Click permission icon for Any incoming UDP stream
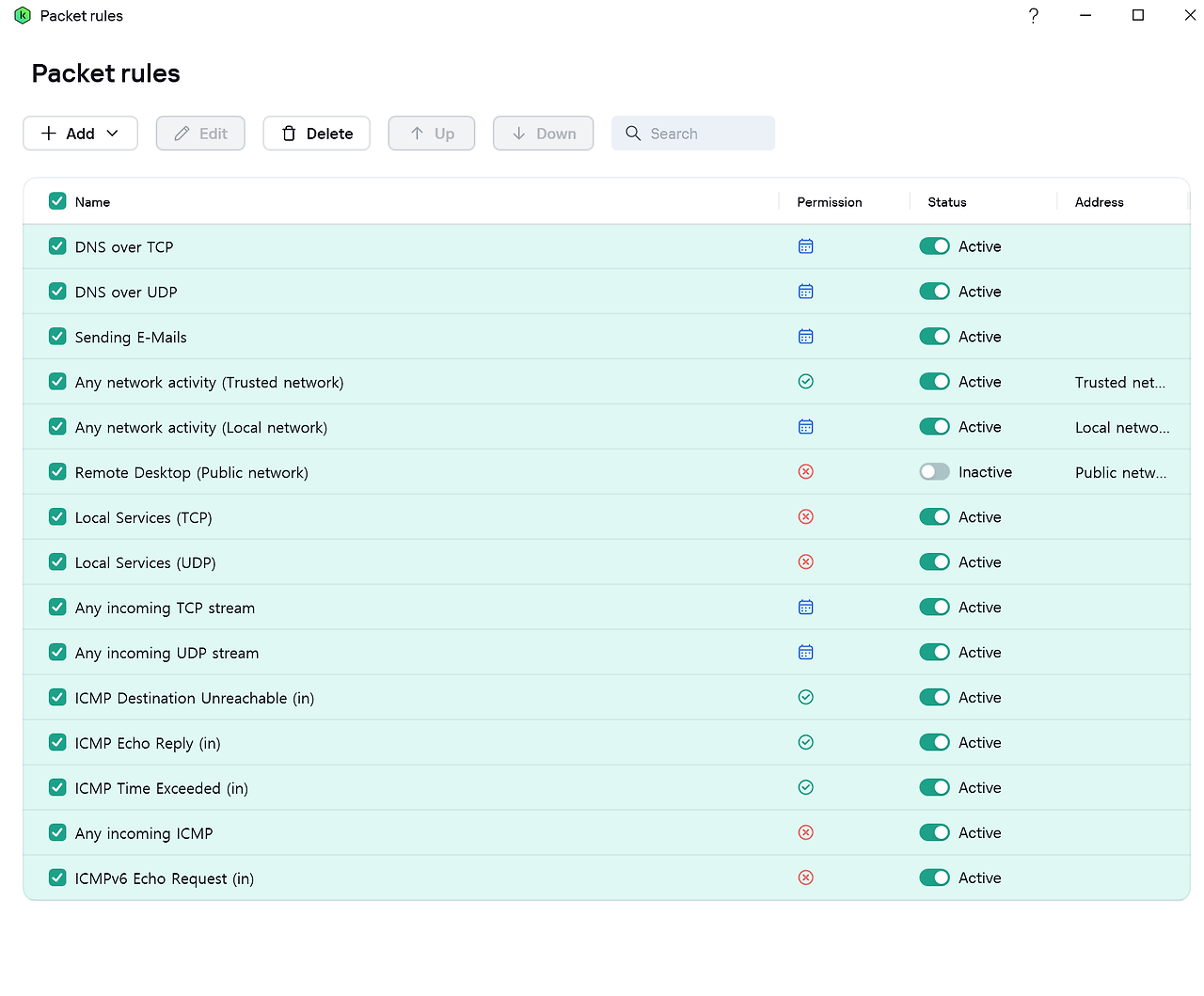 point(805,653)
